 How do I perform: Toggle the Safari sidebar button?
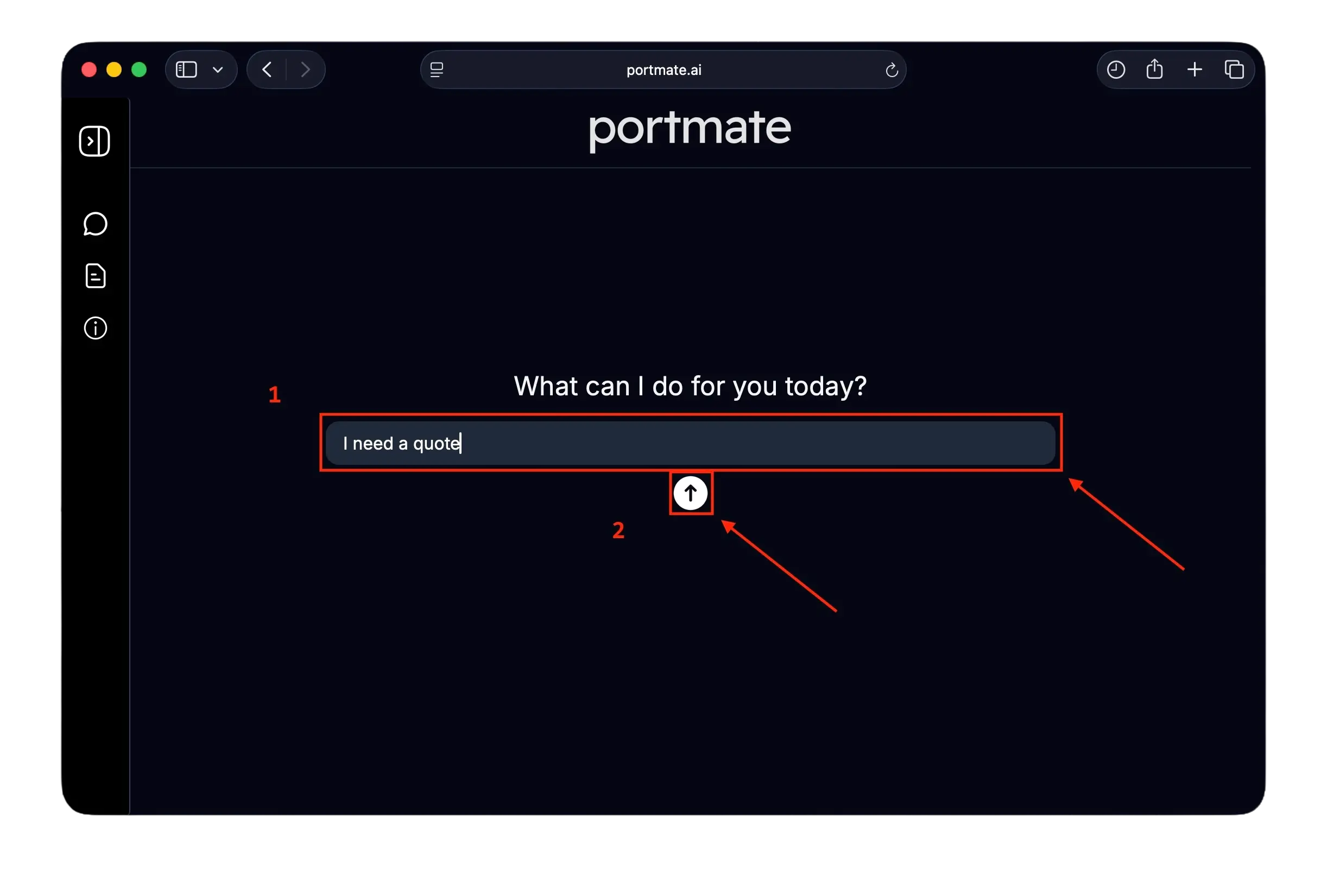click(x=186, y=70)
